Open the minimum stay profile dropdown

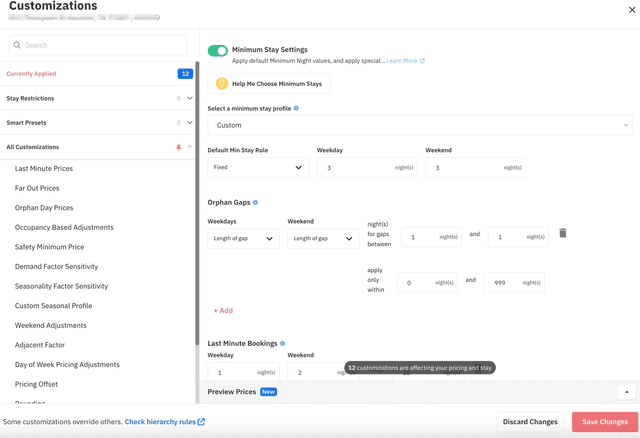pyautogui.click(x=419, y=125)
